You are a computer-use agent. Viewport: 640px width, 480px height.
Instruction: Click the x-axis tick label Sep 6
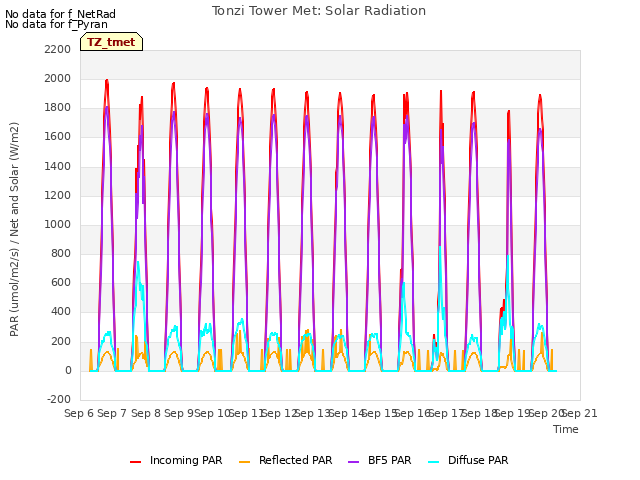(79, 413)
